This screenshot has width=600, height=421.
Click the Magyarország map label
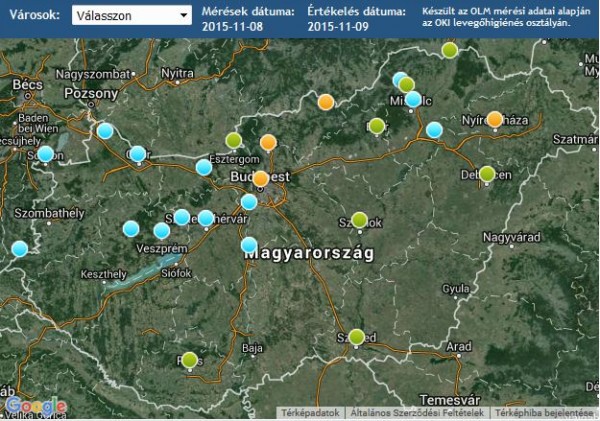pos(310,254)
